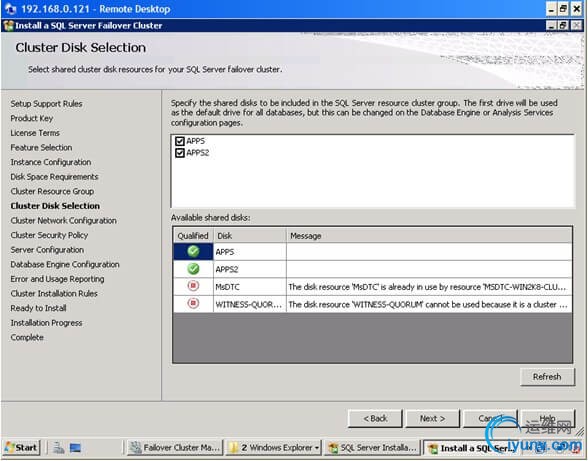This screenshot has width=588, height=461.
Task: Switch to Failover Cluster Manager taskbar item
Action: (x=175, y=447)
